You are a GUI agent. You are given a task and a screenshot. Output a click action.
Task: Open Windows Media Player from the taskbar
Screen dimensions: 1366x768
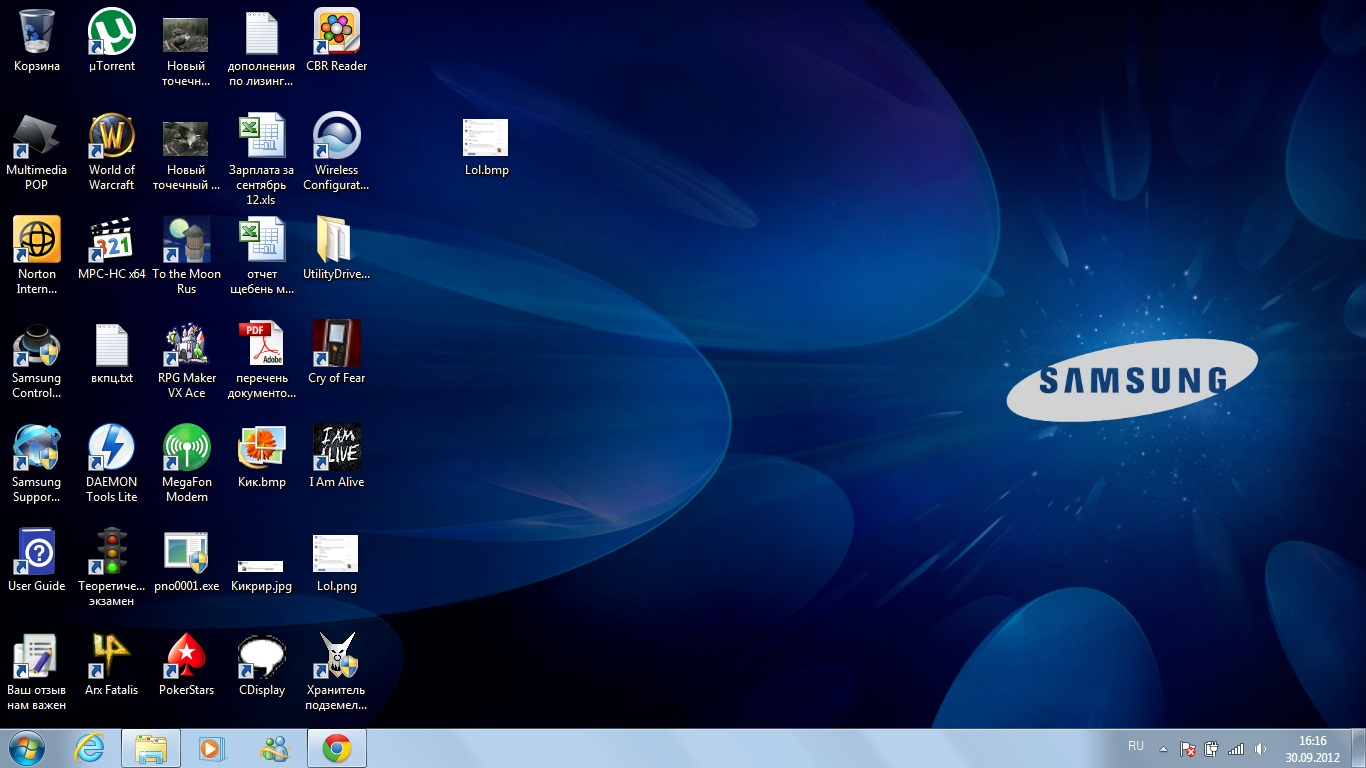212,748
